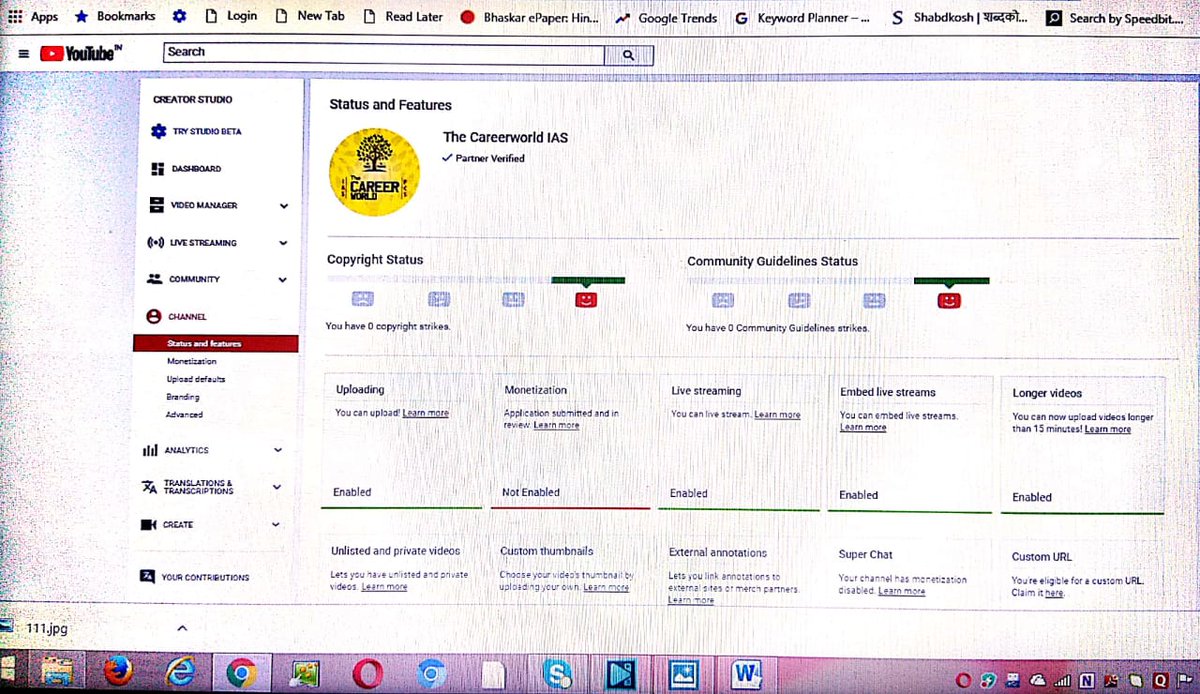
Task: Click Learn more under External annotations
Action: point(691,600)
